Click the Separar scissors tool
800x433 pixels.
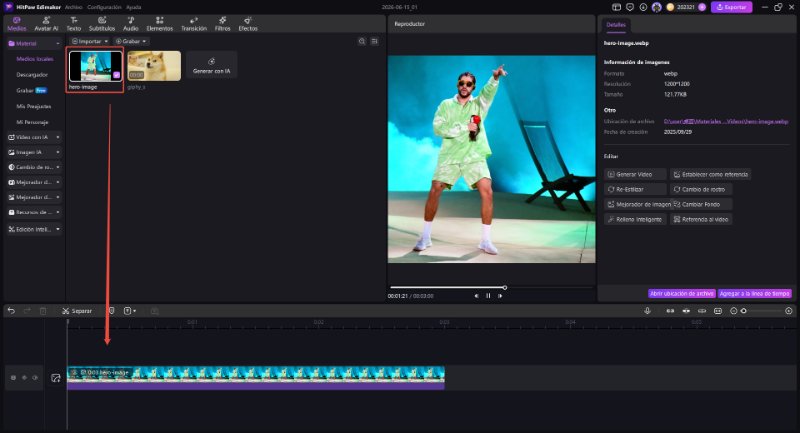tap(77, 311)
